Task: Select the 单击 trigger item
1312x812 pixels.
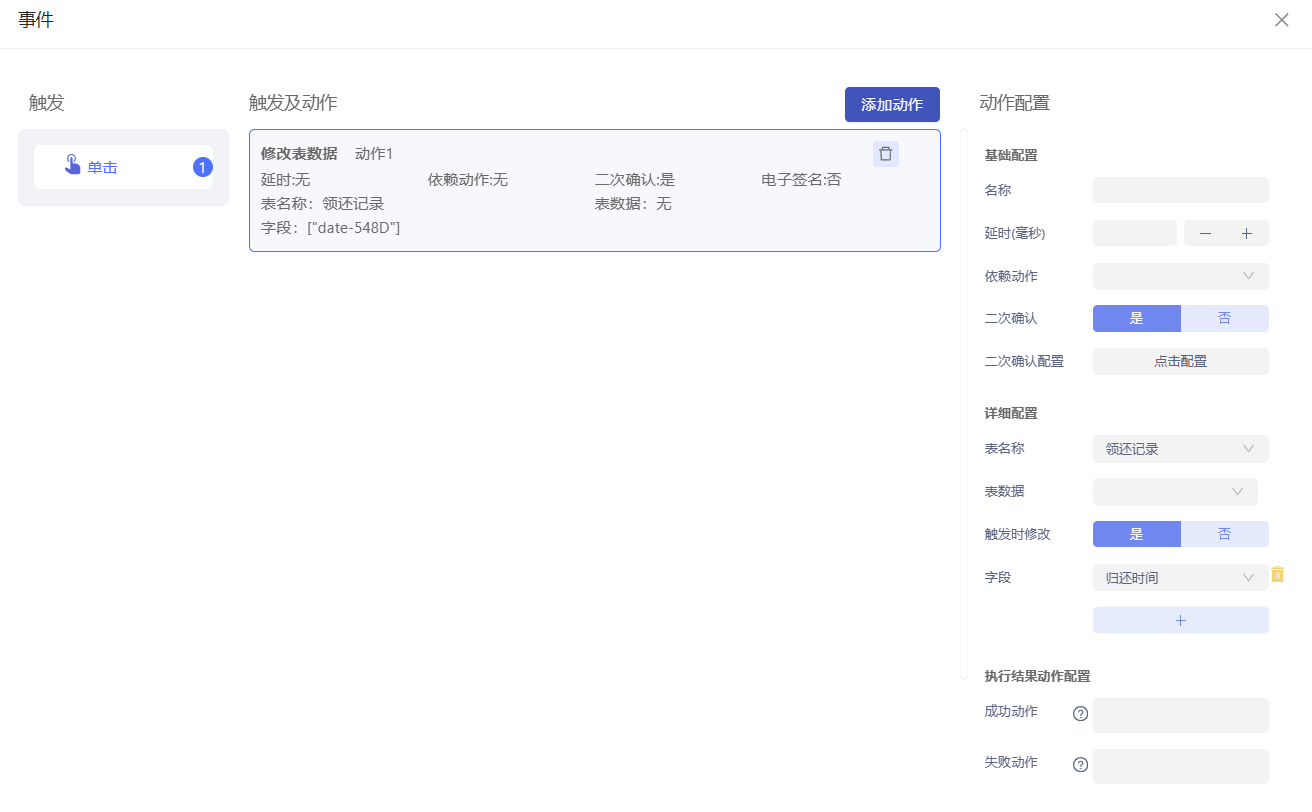Action: [x=124, y=167]
